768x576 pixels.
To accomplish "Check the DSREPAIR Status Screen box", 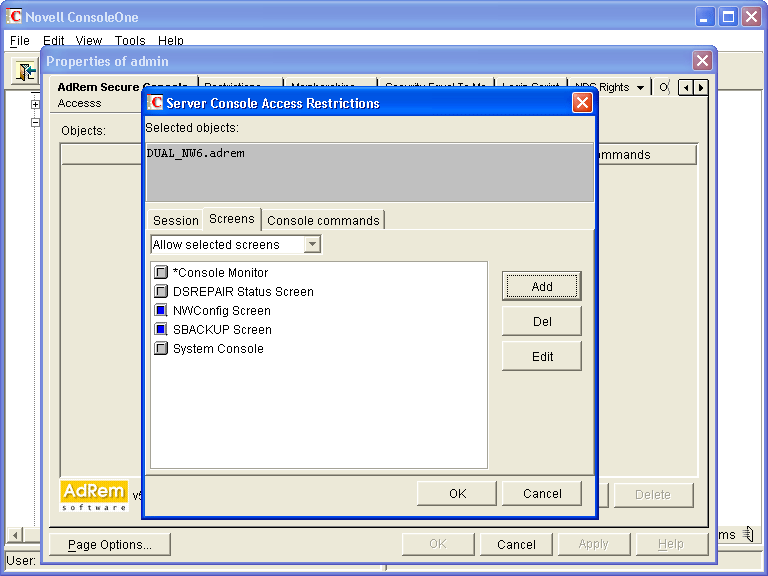I will pyautogui.click(x=161, y=291).
